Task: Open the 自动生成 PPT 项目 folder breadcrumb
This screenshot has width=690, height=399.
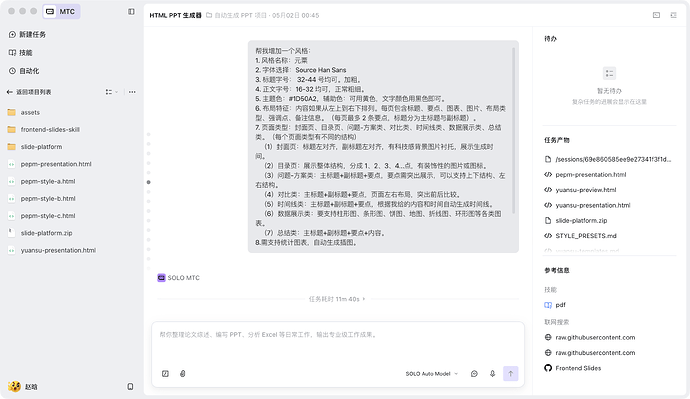Action: point(237,15)
